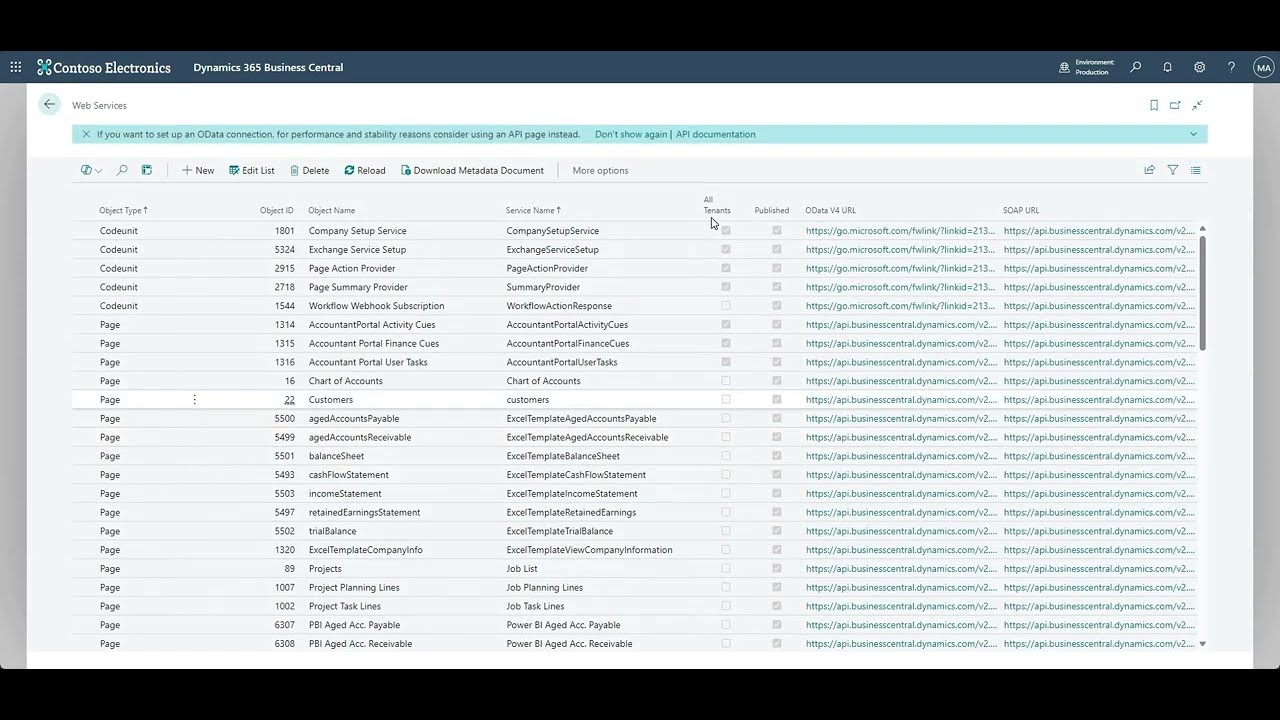Open the API documentation link

coord(716,134)
